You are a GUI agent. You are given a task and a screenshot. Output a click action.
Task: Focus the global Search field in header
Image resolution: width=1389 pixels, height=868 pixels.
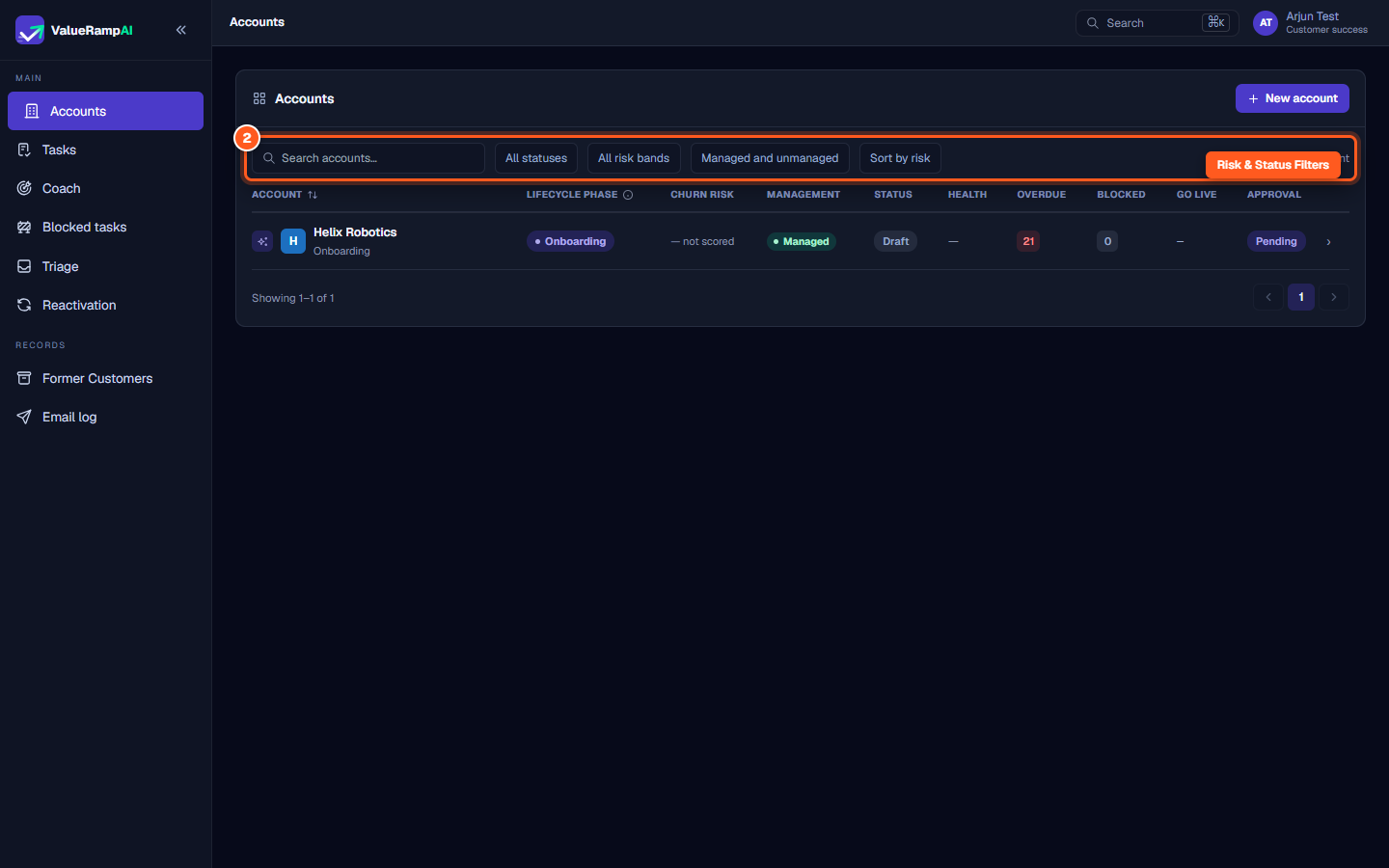tap(1157, 22)
